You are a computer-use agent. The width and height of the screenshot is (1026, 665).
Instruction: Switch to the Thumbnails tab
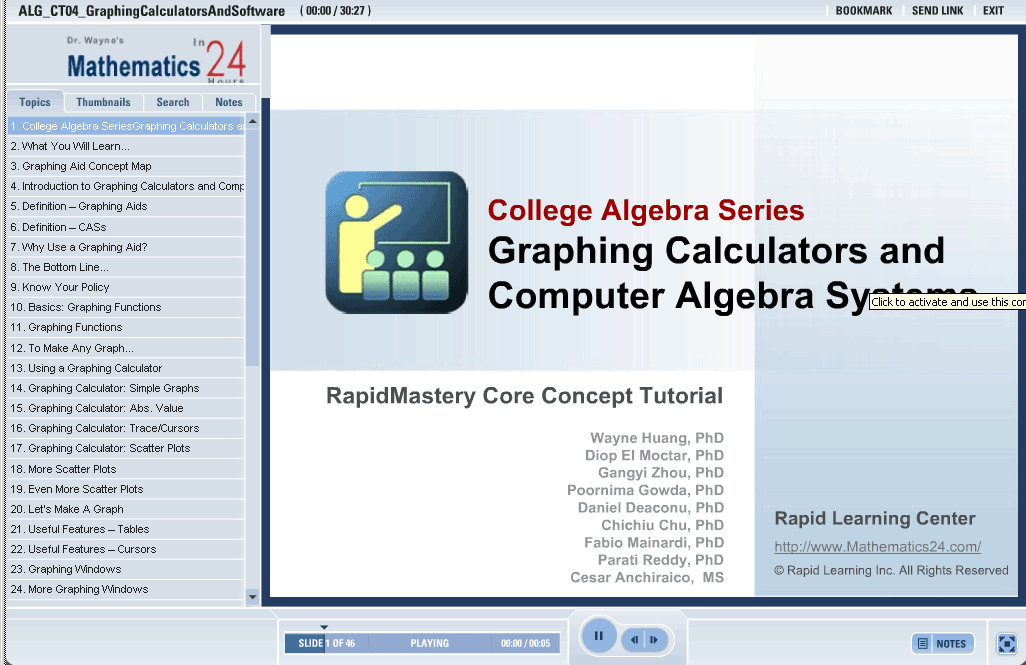pyautogui.click(x=103, y=102)
